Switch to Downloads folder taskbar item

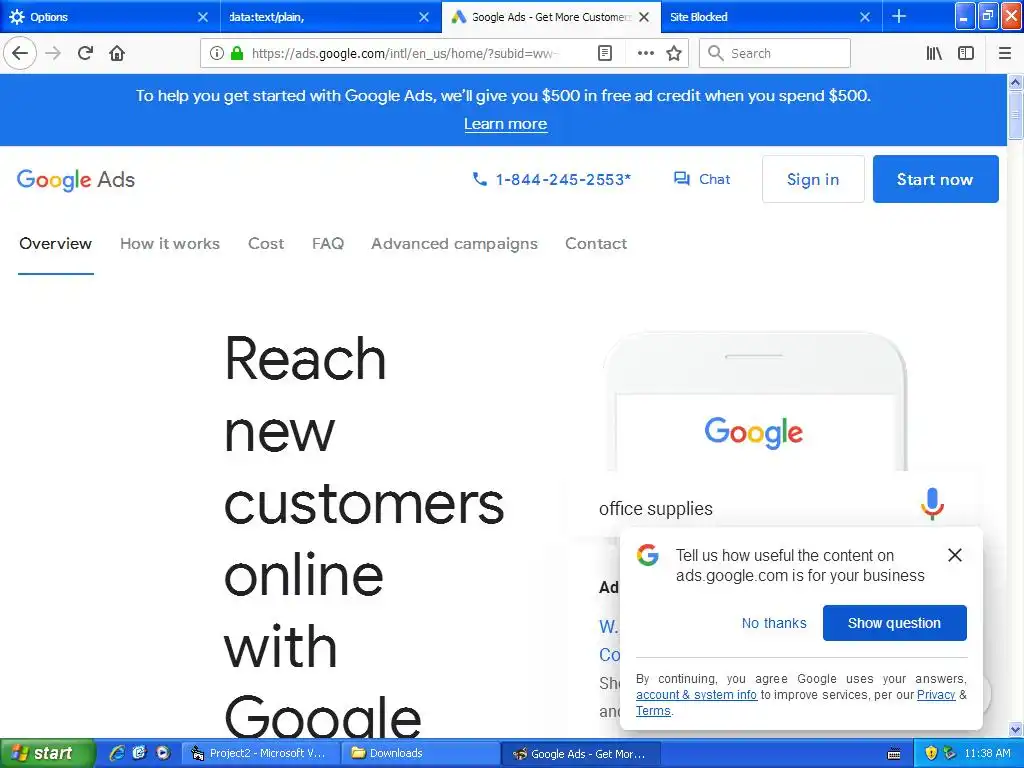tap(420, 754)
